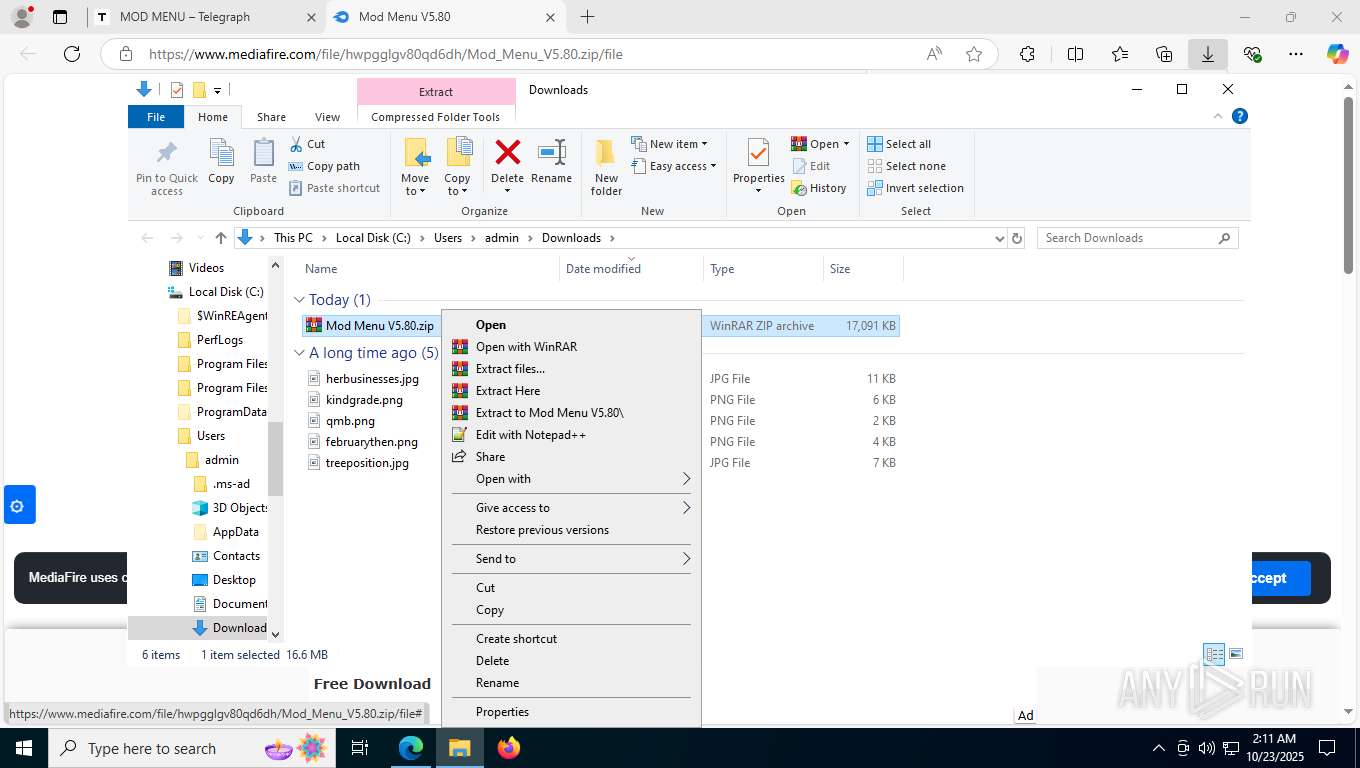This screenshot has height=768, width=1360.
Task: Click Select none in ribbon
Action: click(906, 166)
